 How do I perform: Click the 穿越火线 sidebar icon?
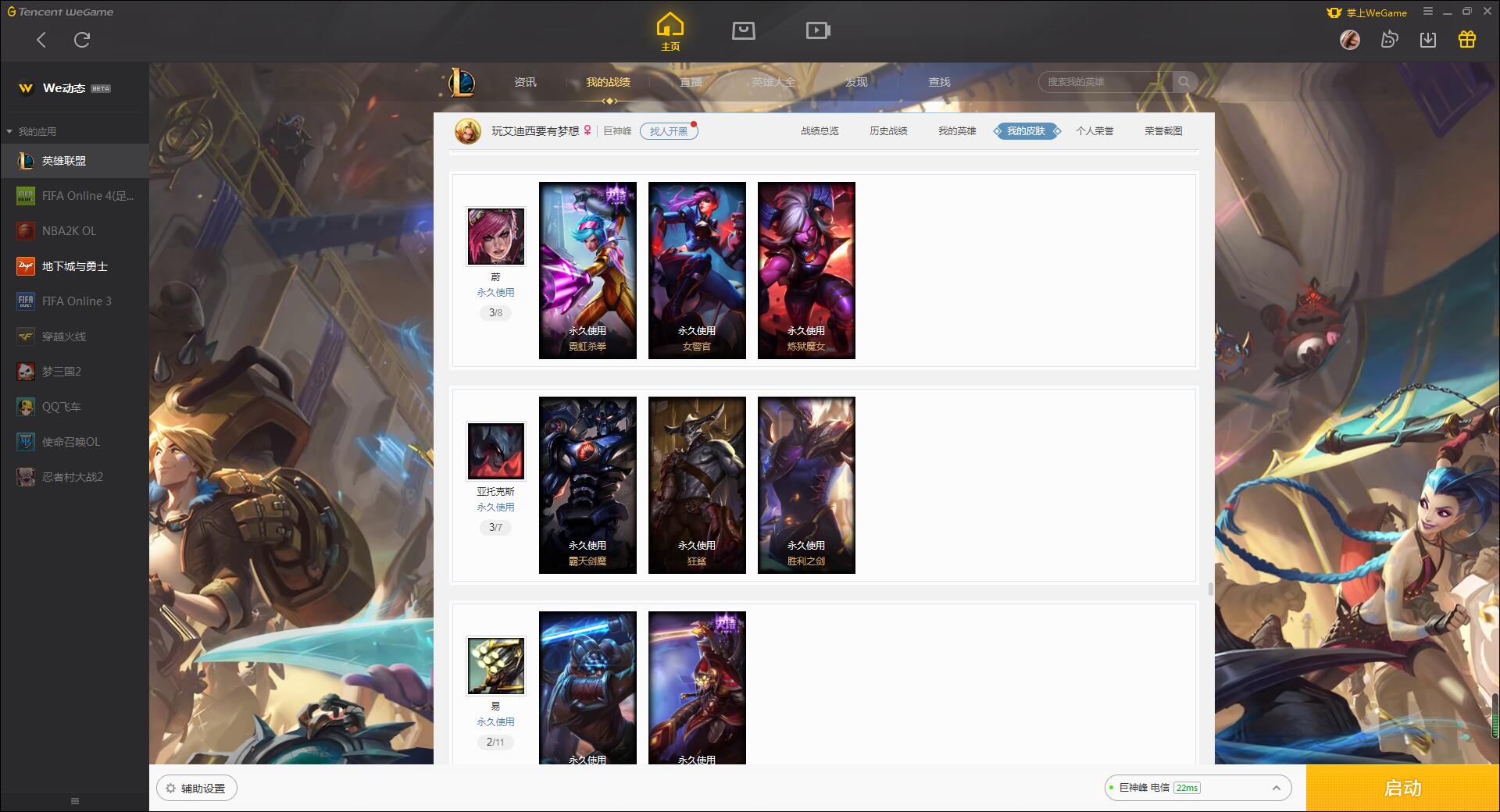click(x=26, y=337)
